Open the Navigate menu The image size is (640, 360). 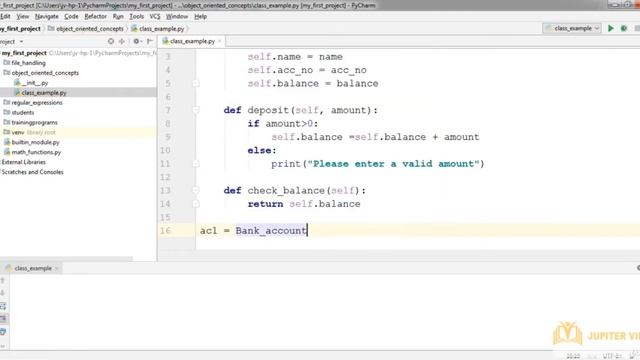(x=47, y=16)
